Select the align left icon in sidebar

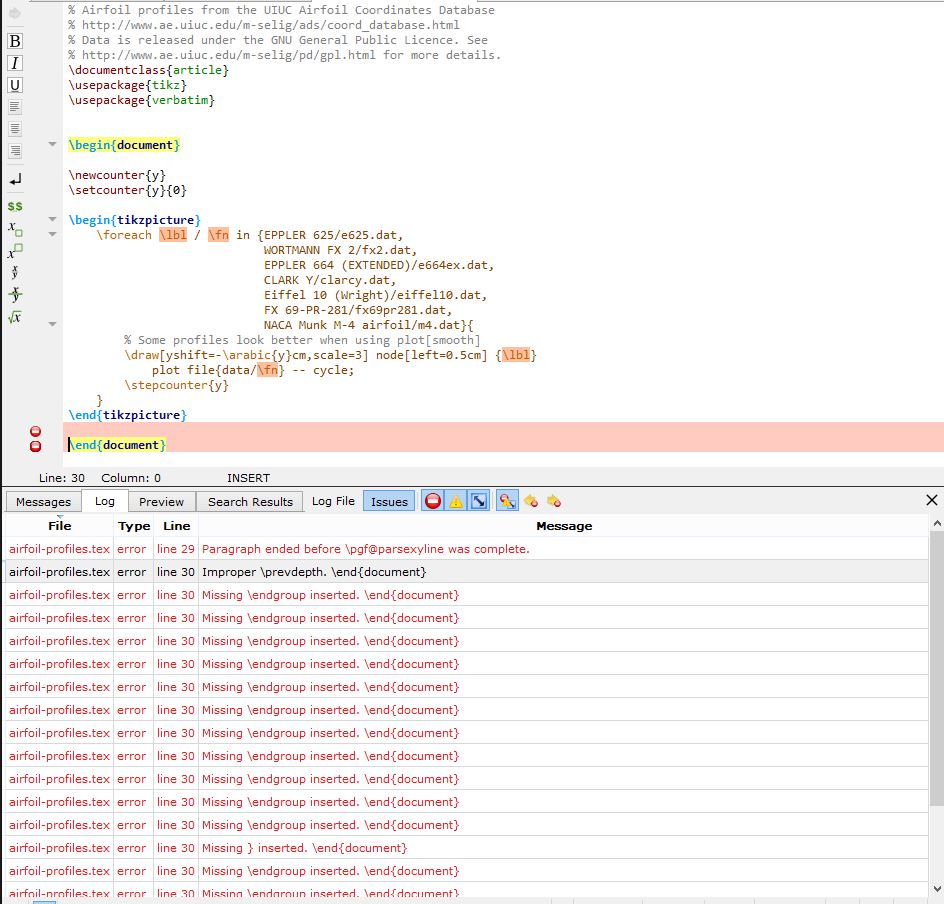pyautogui.click(x=15, y=107)
